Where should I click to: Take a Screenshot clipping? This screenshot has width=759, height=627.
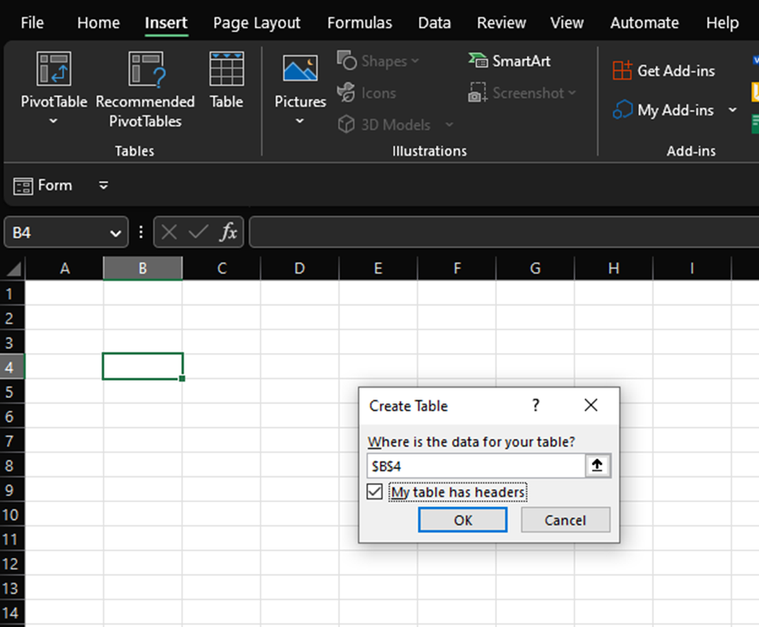[522, 93]
